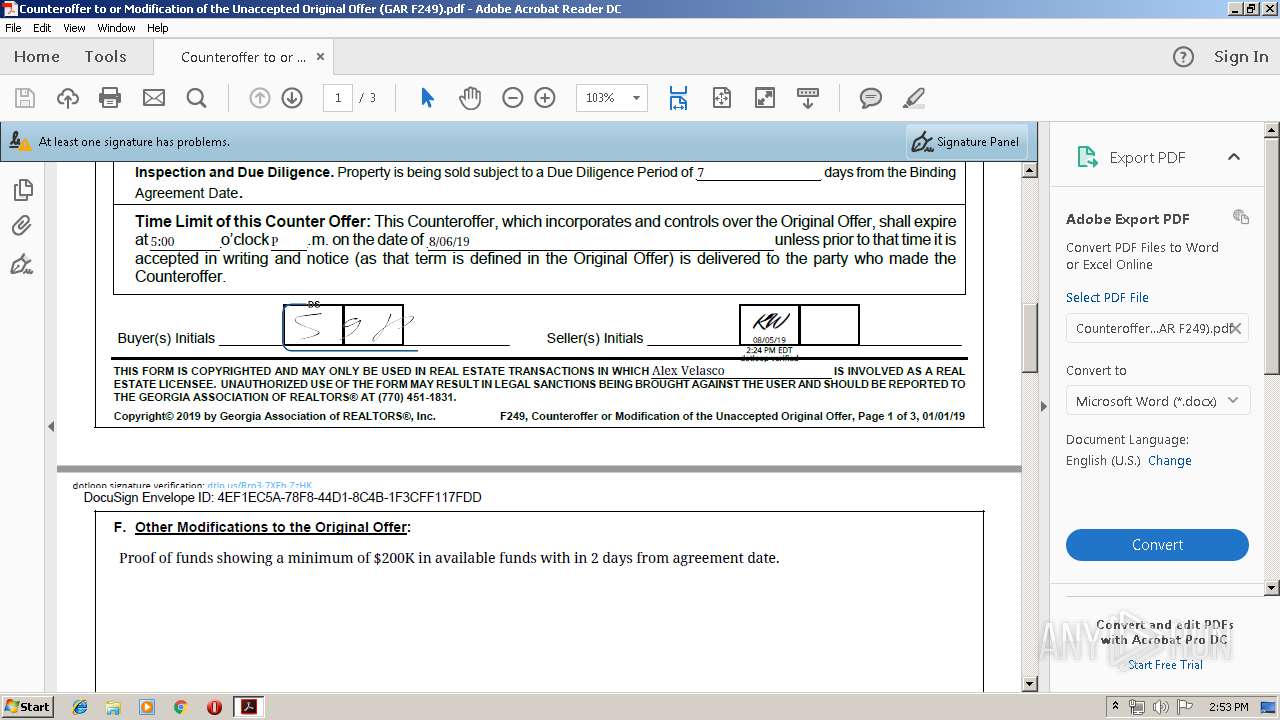Open the Find text magnifier icon
The height and width of the screenshot is (720, 1280).
197,98
